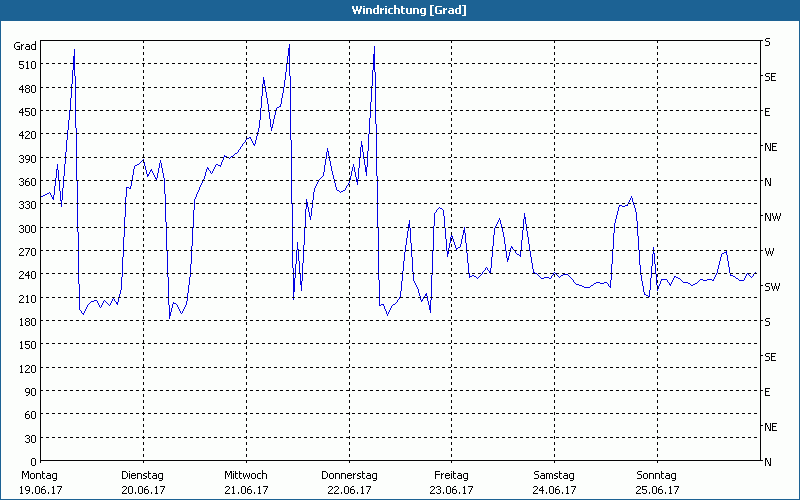Select the Donnerstag day label
The image size is (800, 500).
pos(349,476)
